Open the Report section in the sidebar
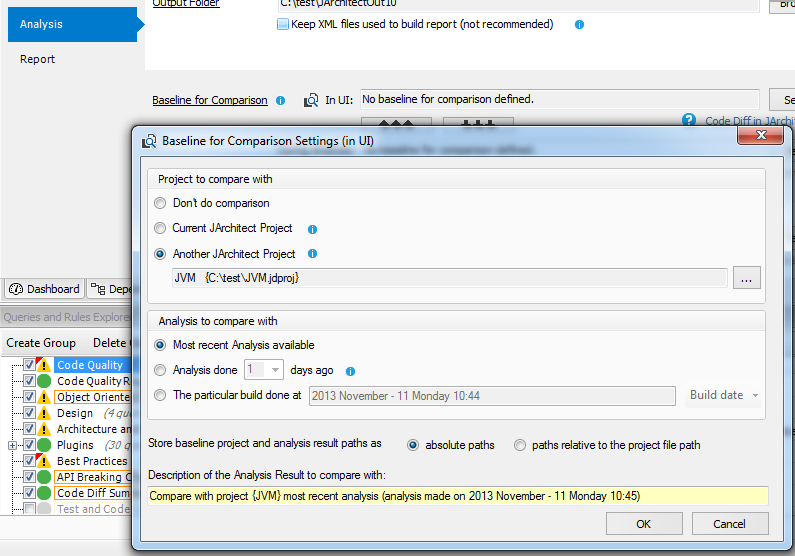This screenshot has width=795, height=556. coord(38,59)
